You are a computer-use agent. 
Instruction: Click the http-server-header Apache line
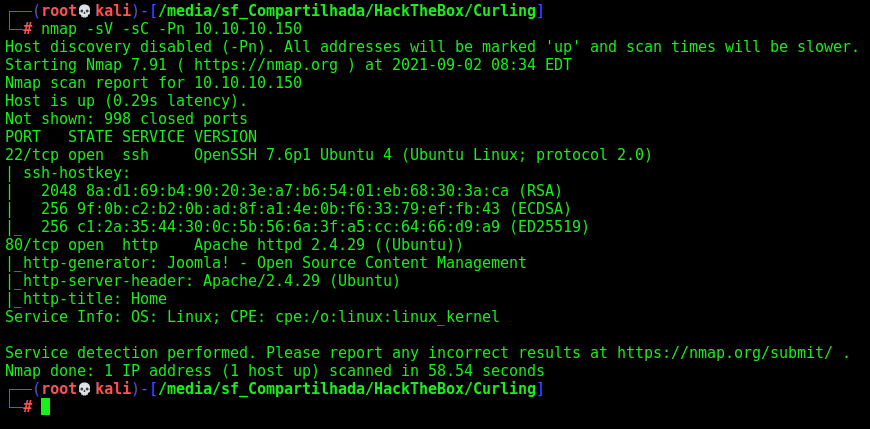(x=203, y=281)
